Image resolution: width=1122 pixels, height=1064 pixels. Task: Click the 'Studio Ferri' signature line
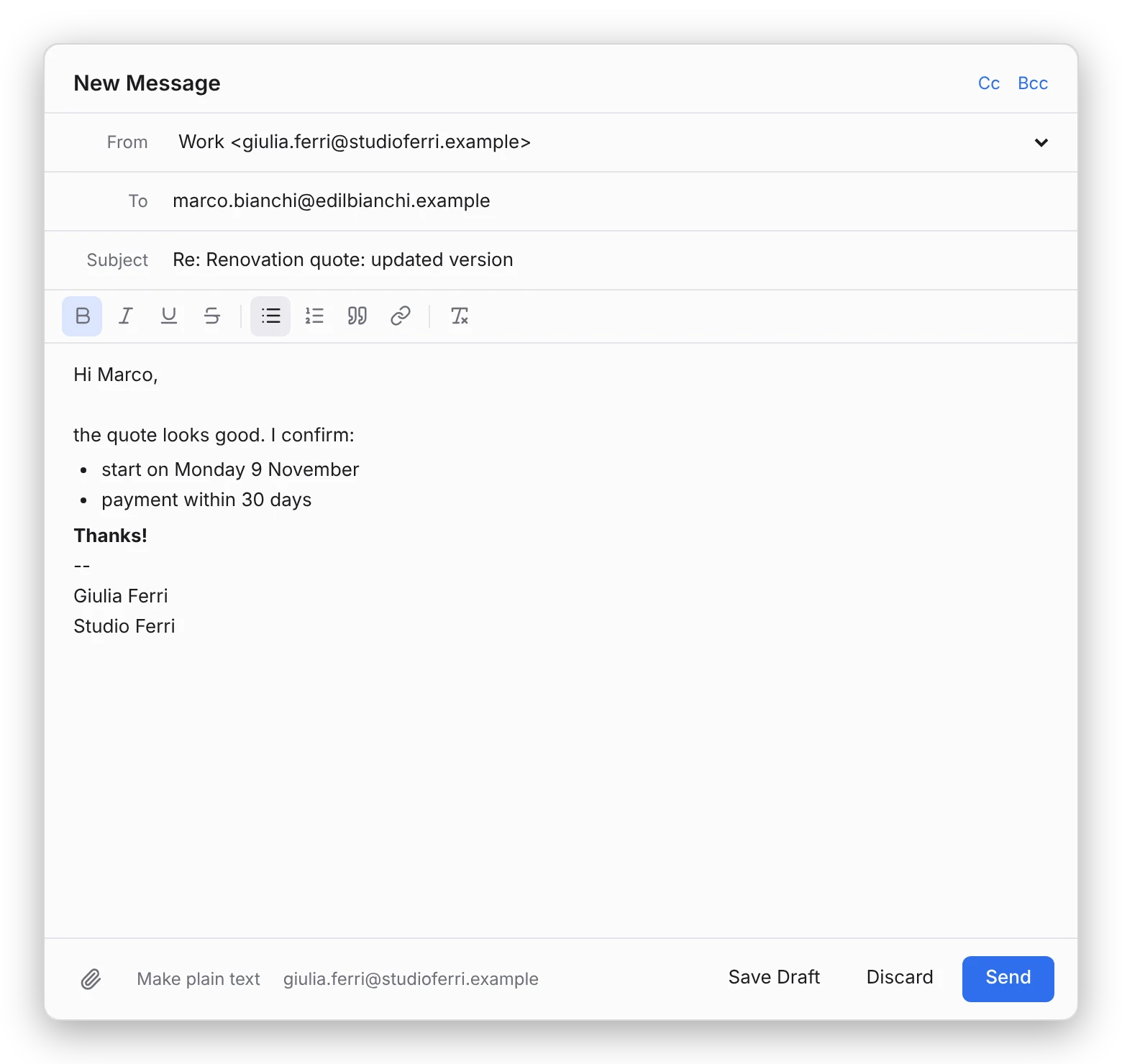tap(124, 626)
